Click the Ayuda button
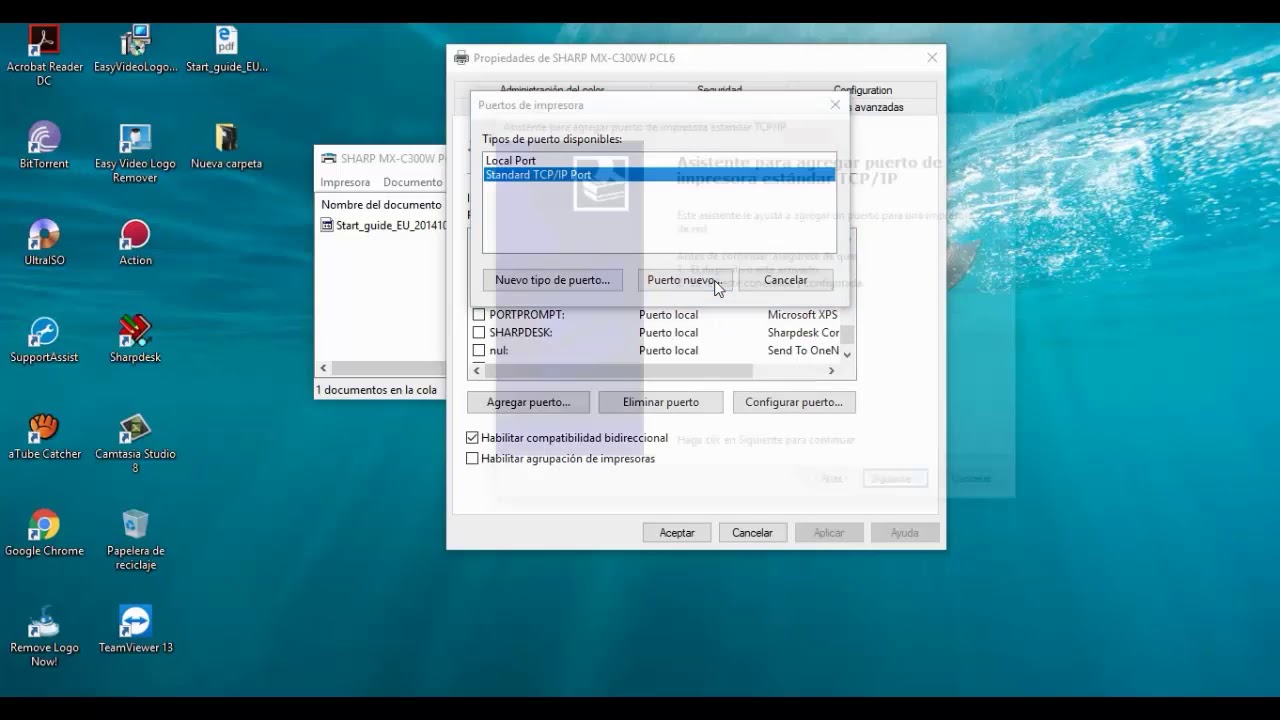This screenshot has width=1280, height=720. (x=905, y=533)
